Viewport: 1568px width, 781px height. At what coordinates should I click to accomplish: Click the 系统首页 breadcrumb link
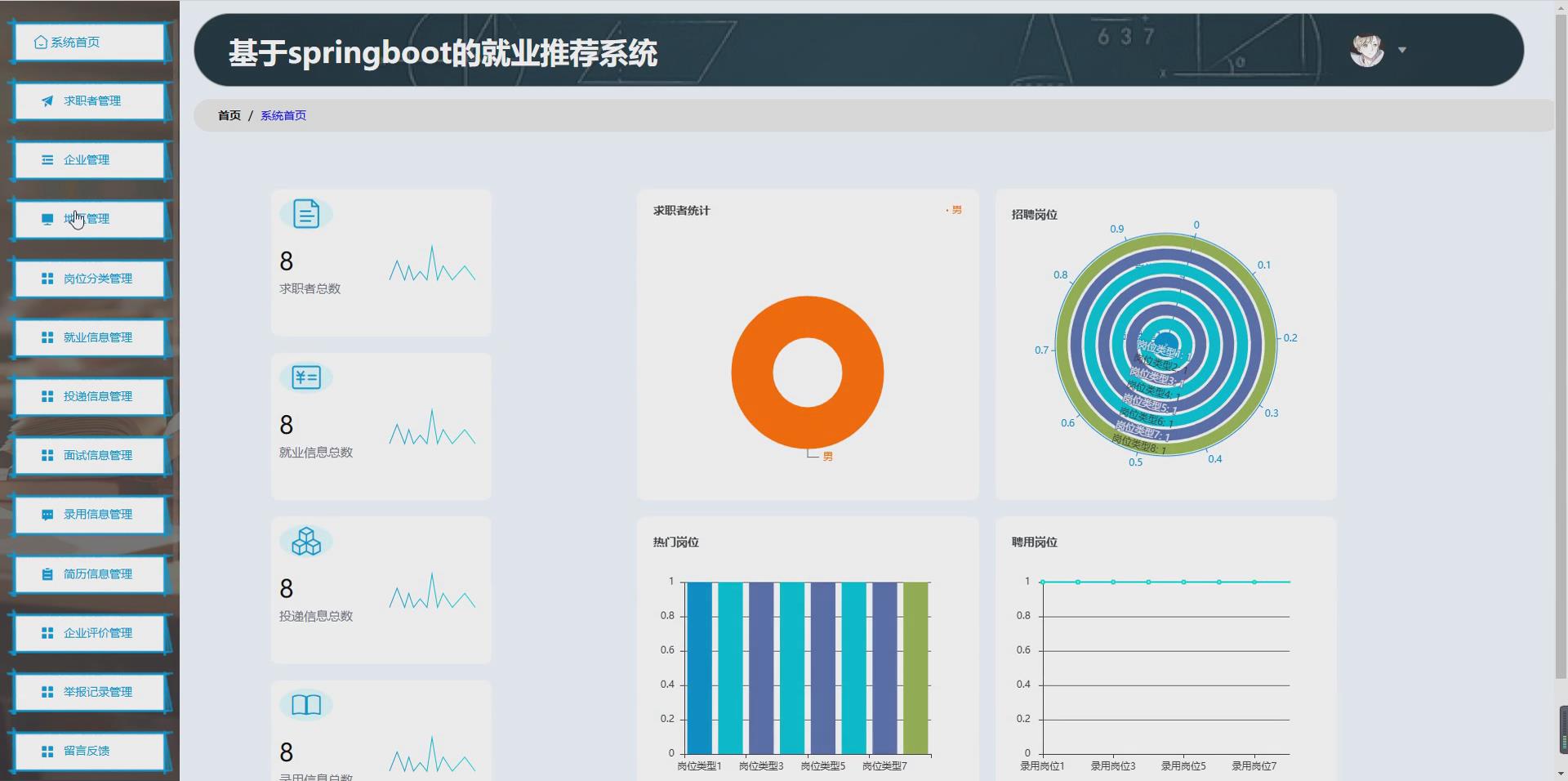click(x=283, y=116)
